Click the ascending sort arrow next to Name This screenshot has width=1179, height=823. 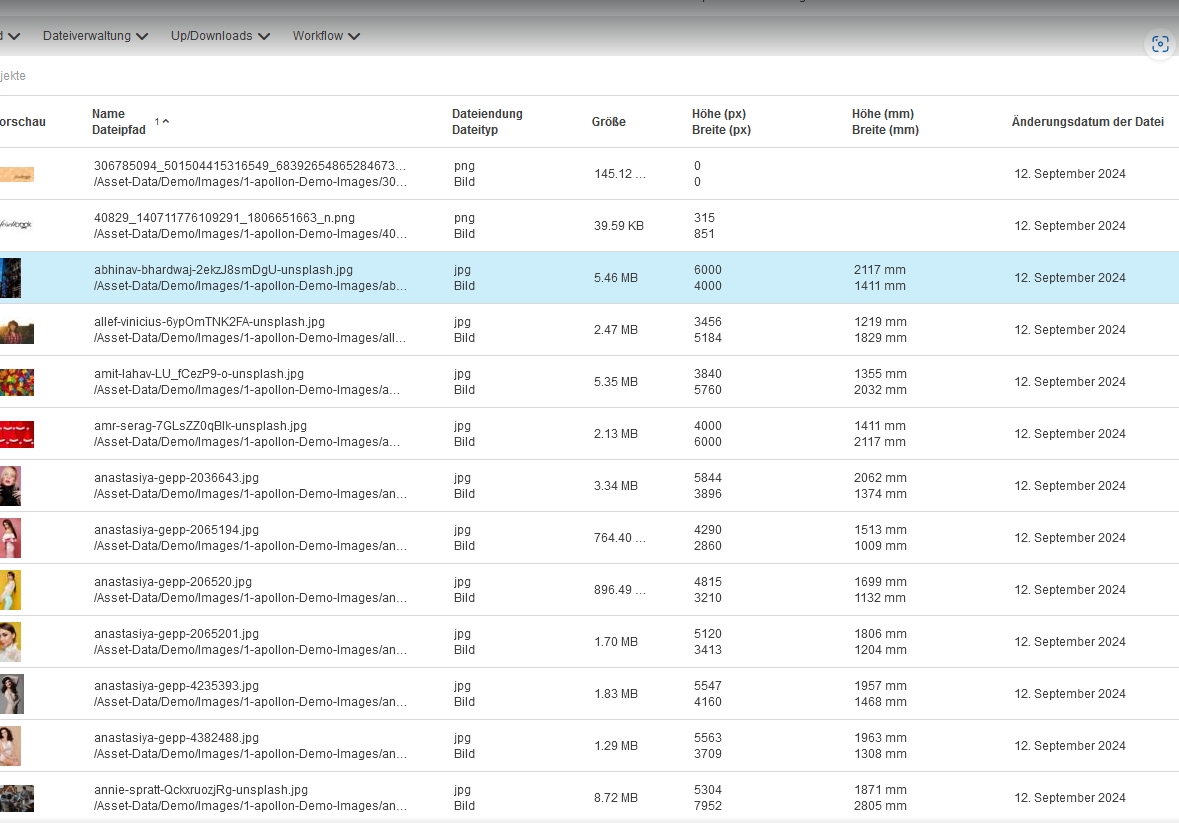click(165, 121)
